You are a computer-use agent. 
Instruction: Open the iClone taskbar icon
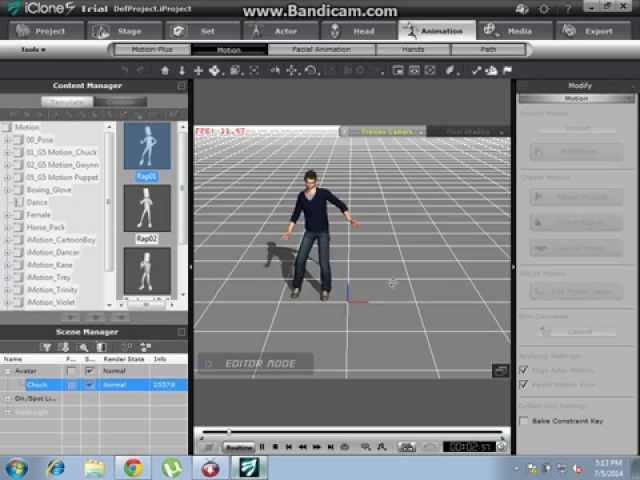click(249, 467)
